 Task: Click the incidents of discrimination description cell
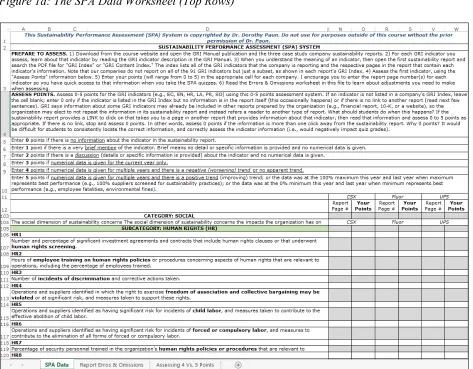[169, 279]
